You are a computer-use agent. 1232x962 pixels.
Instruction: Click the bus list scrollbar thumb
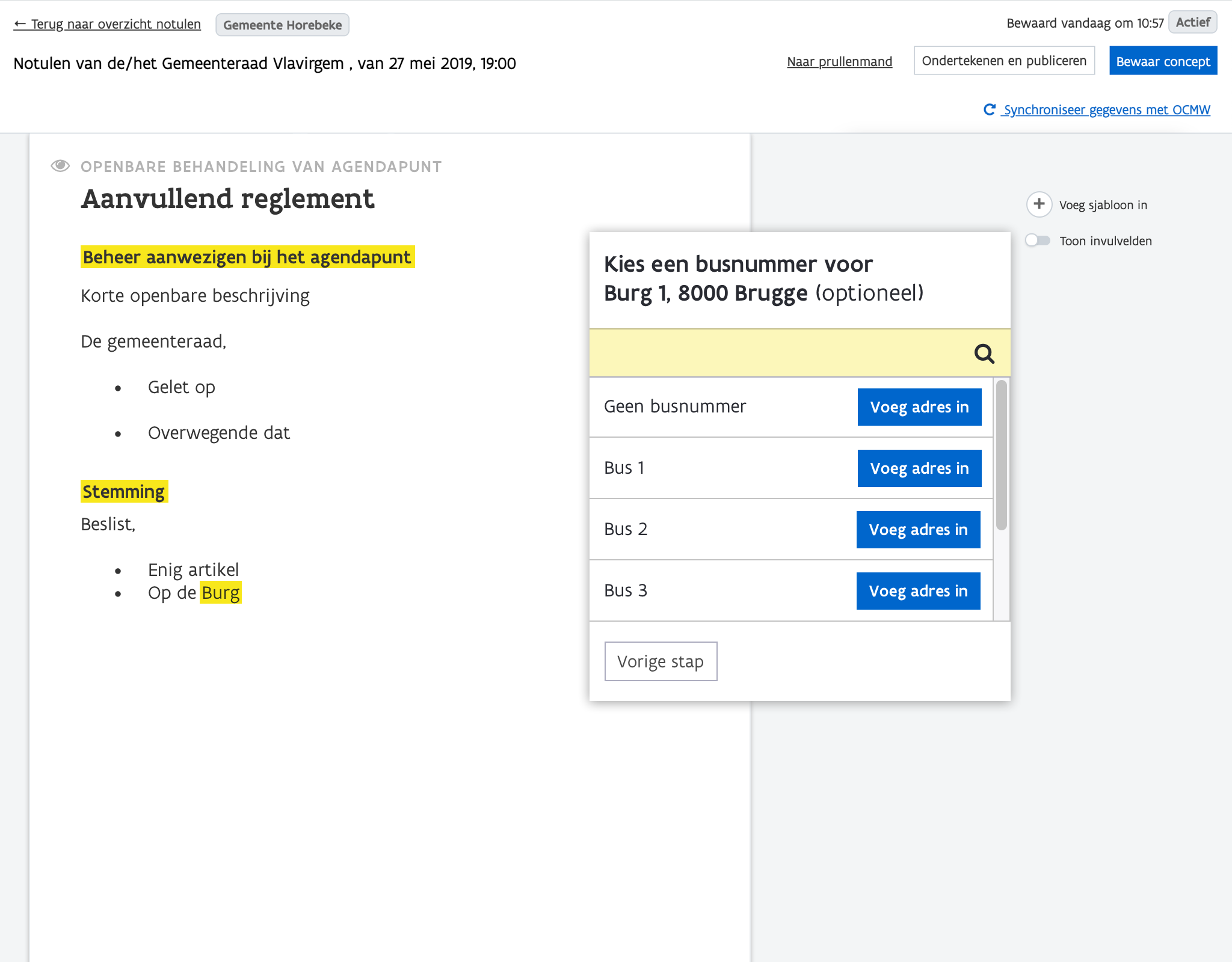point(1001,455)
